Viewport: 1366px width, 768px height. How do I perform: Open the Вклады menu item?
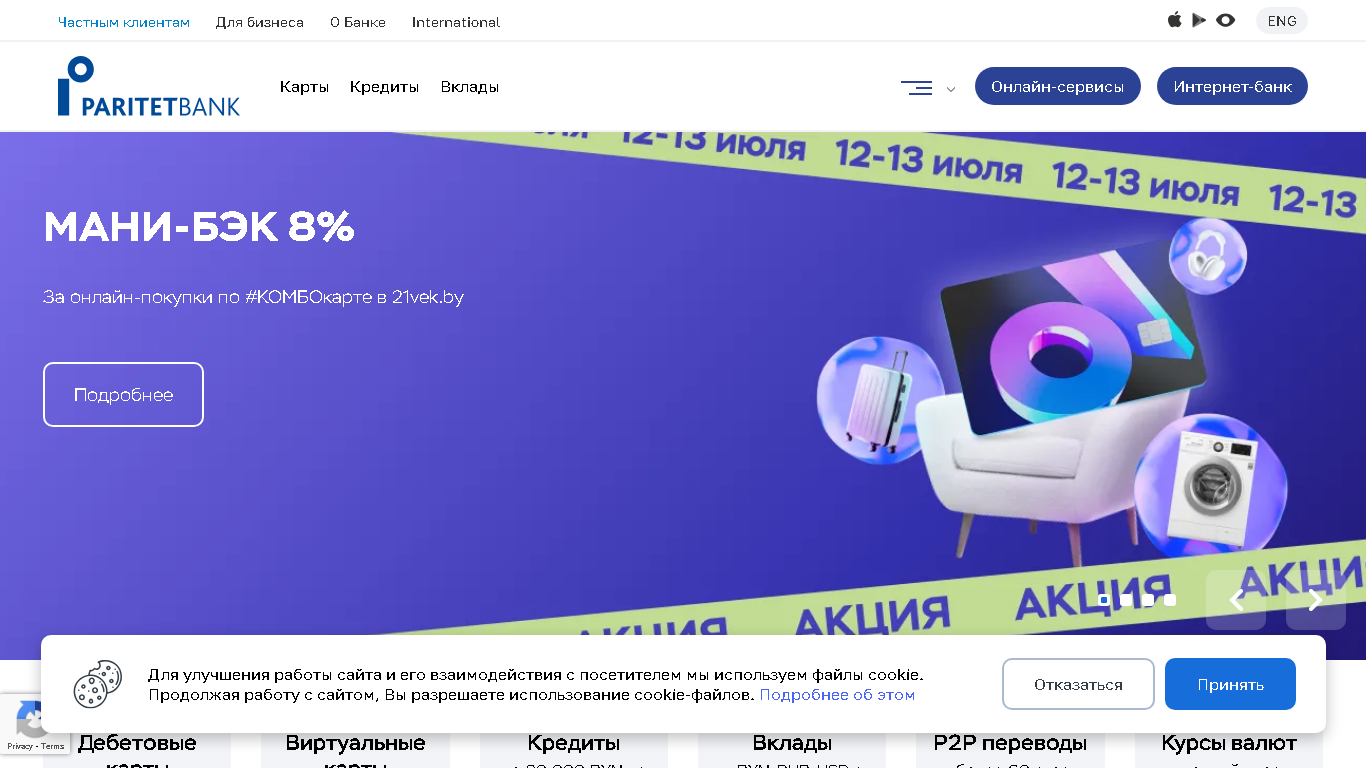coord(470,87)
